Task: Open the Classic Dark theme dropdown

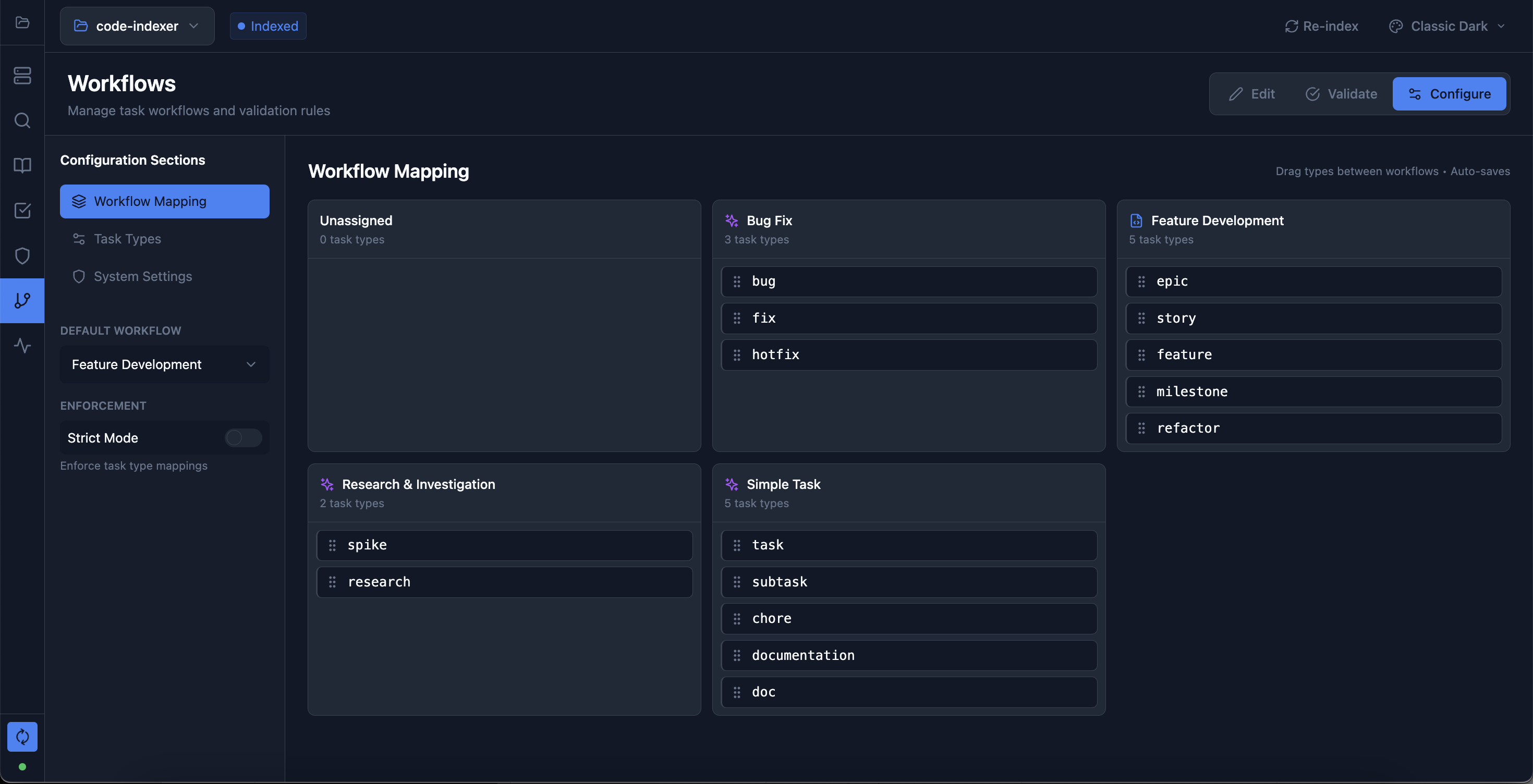Action: (1447, 26)
